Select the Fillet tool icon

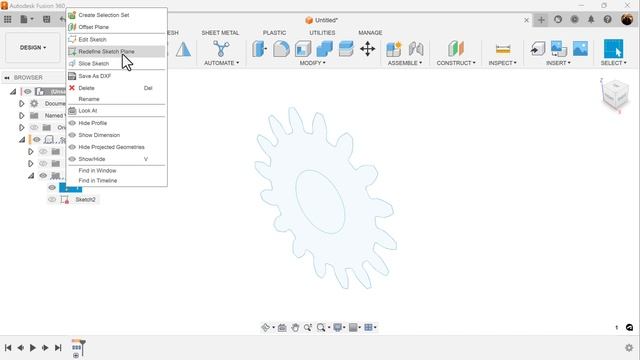coord(281,49)
